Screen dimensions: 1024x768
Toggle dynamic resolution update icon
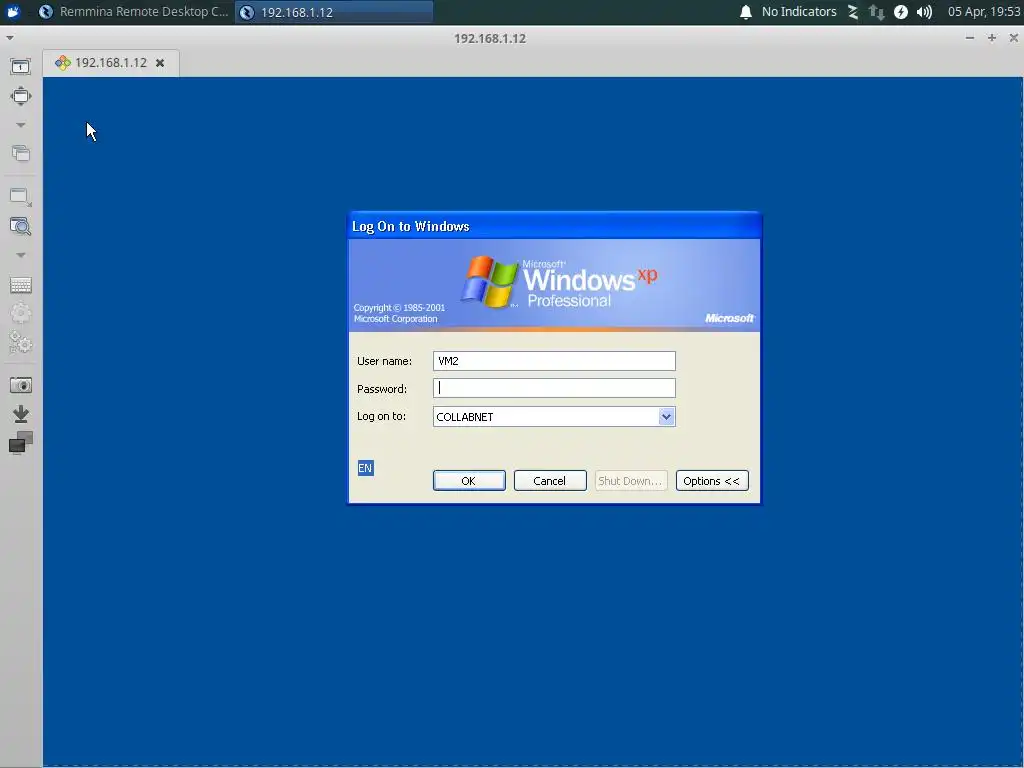20,197
